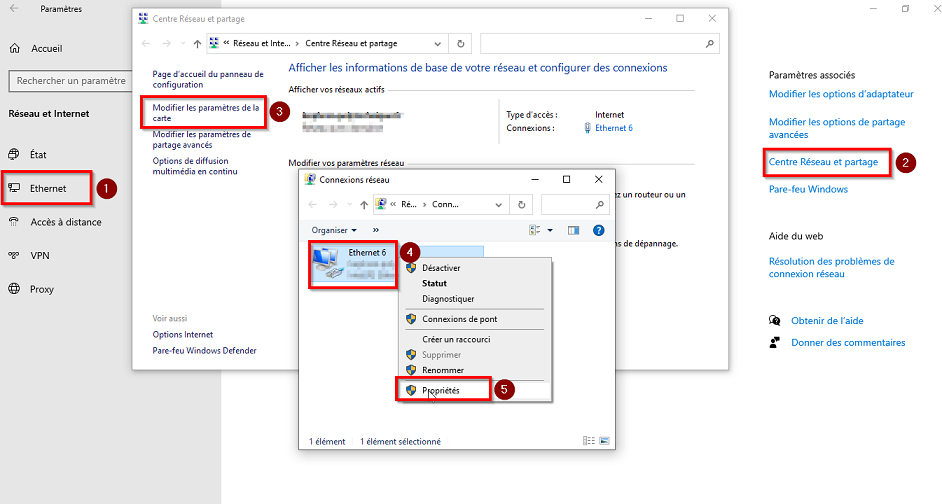Click the Conn... breadcrumb in Connexions réseau
Image resolution: width=942 pixels, height=504 pixels.
(445, 204)
